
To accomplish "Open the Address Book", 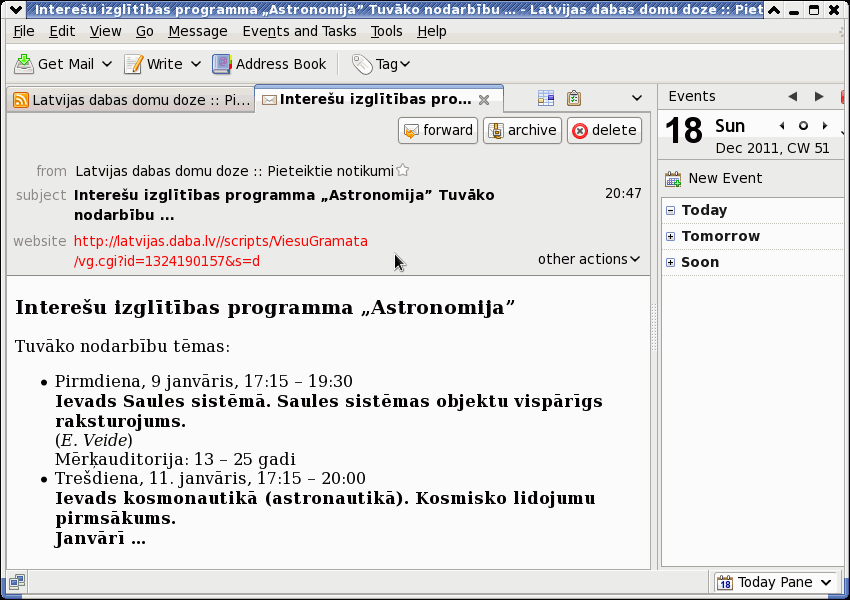I will [269, 64].
